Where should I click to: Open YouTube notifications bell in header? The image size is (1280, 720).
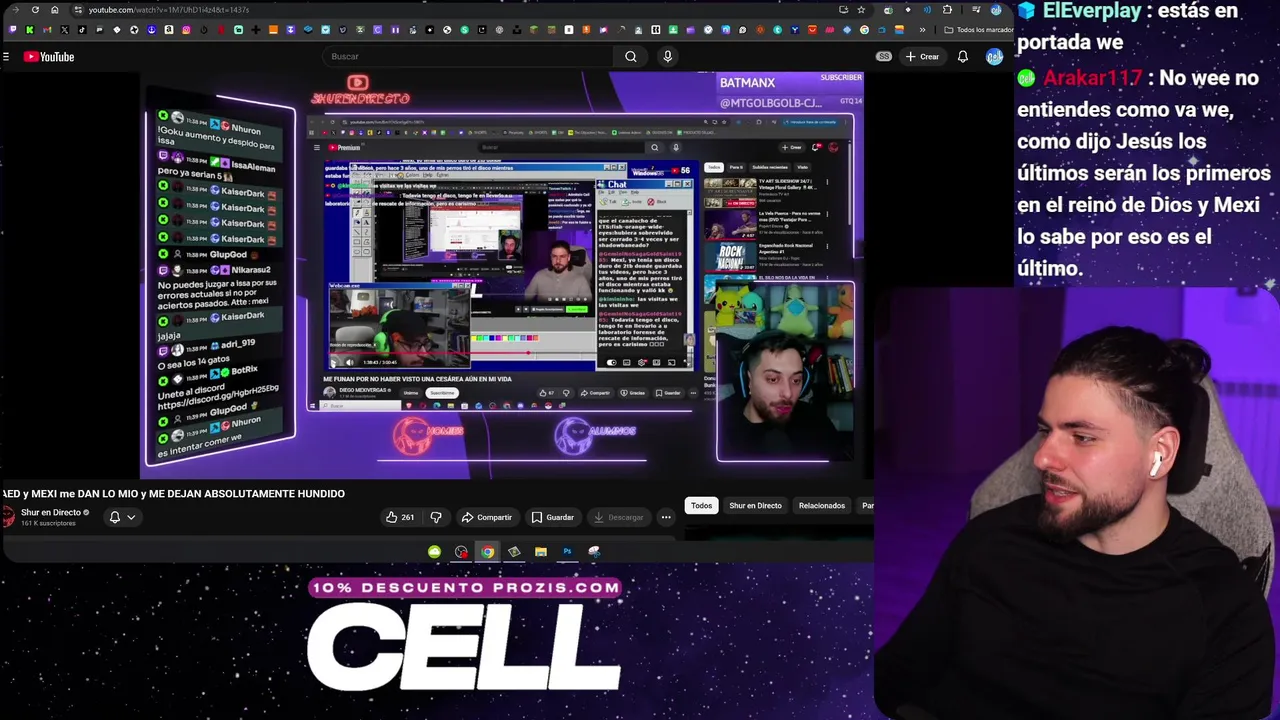(963, 57)
